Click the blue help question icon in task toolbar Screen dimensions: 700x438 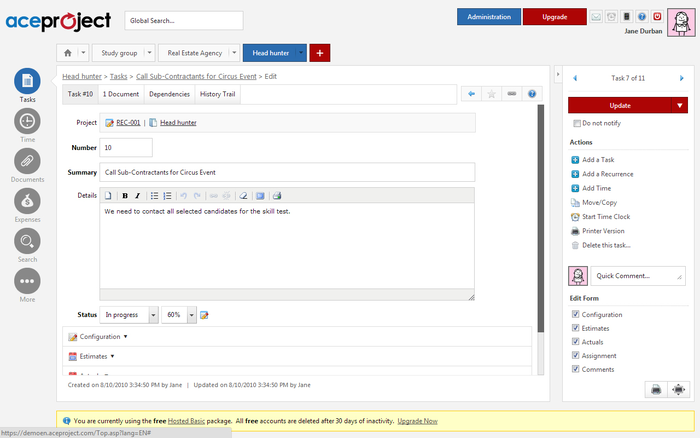click(532, 94)
